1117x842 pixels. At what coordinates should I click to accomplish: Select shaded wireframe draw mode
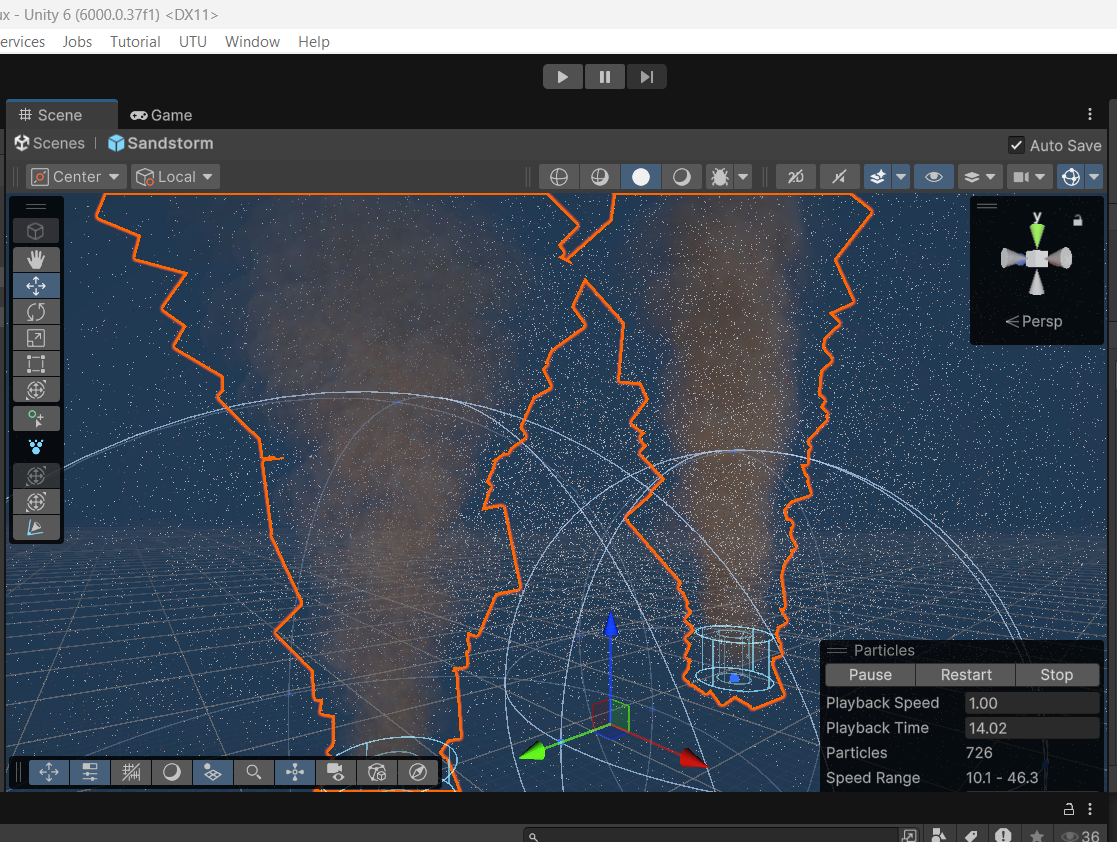coord(600,177)
